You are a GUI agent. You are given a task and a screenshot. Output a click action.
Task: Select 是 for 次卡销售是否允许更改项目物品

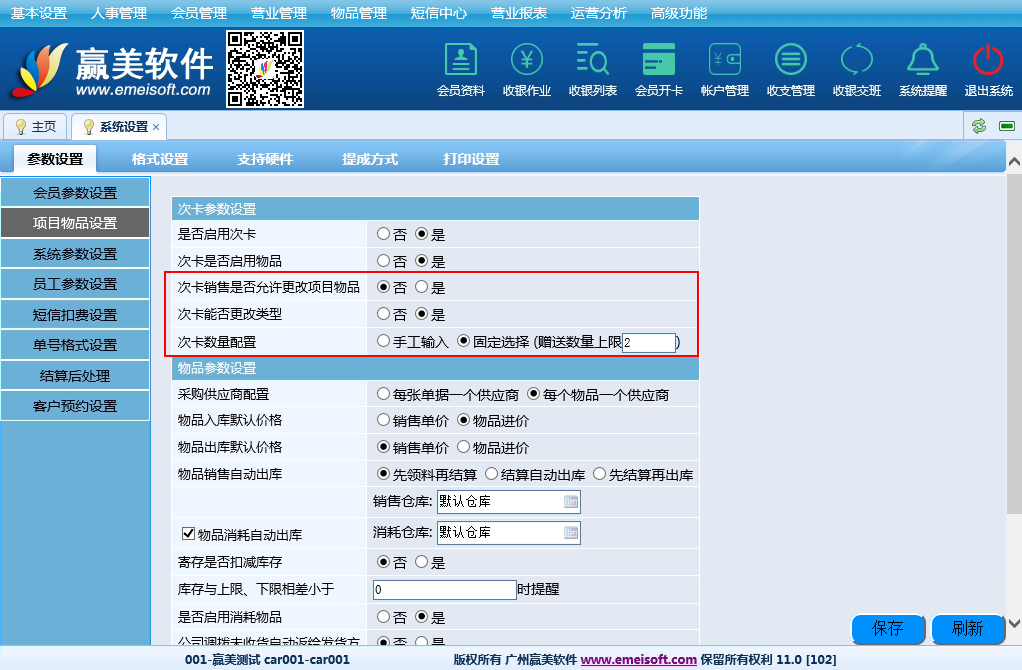[x=421, y=287]
